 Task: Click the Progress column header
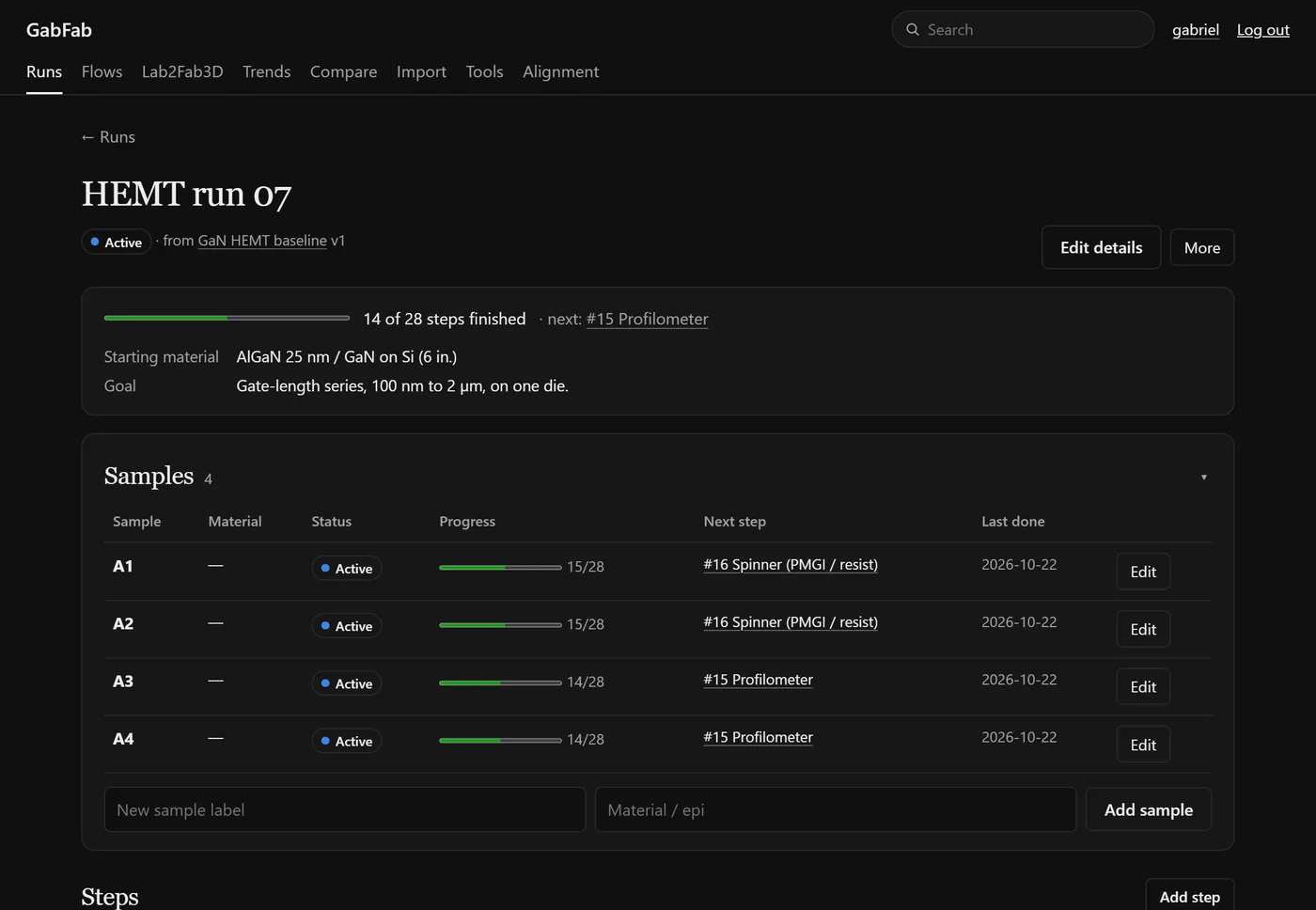[467, 522]
